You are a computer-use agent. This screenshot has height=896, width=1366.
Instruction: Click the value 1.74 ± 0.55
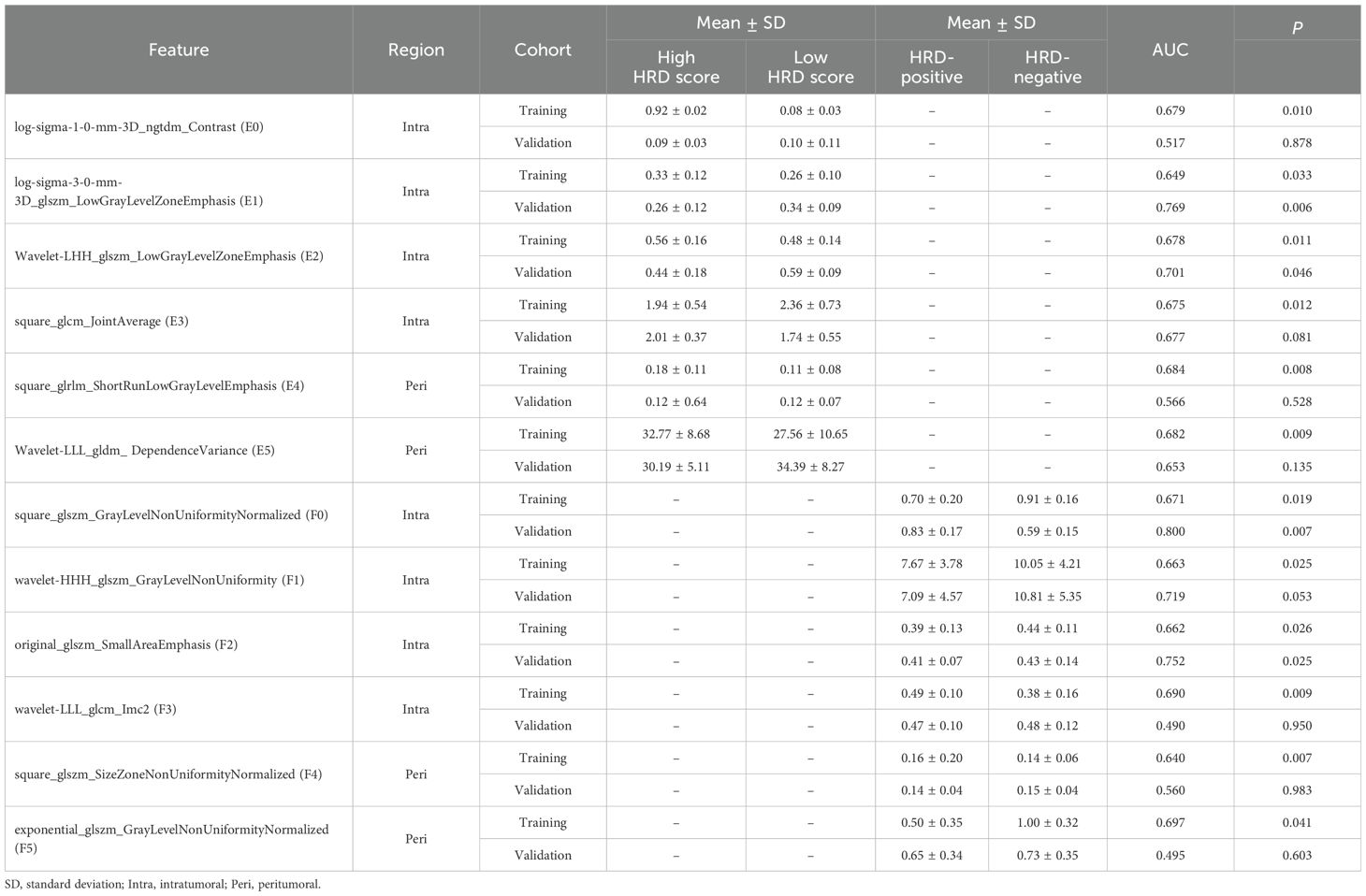(x=810, y=337)
